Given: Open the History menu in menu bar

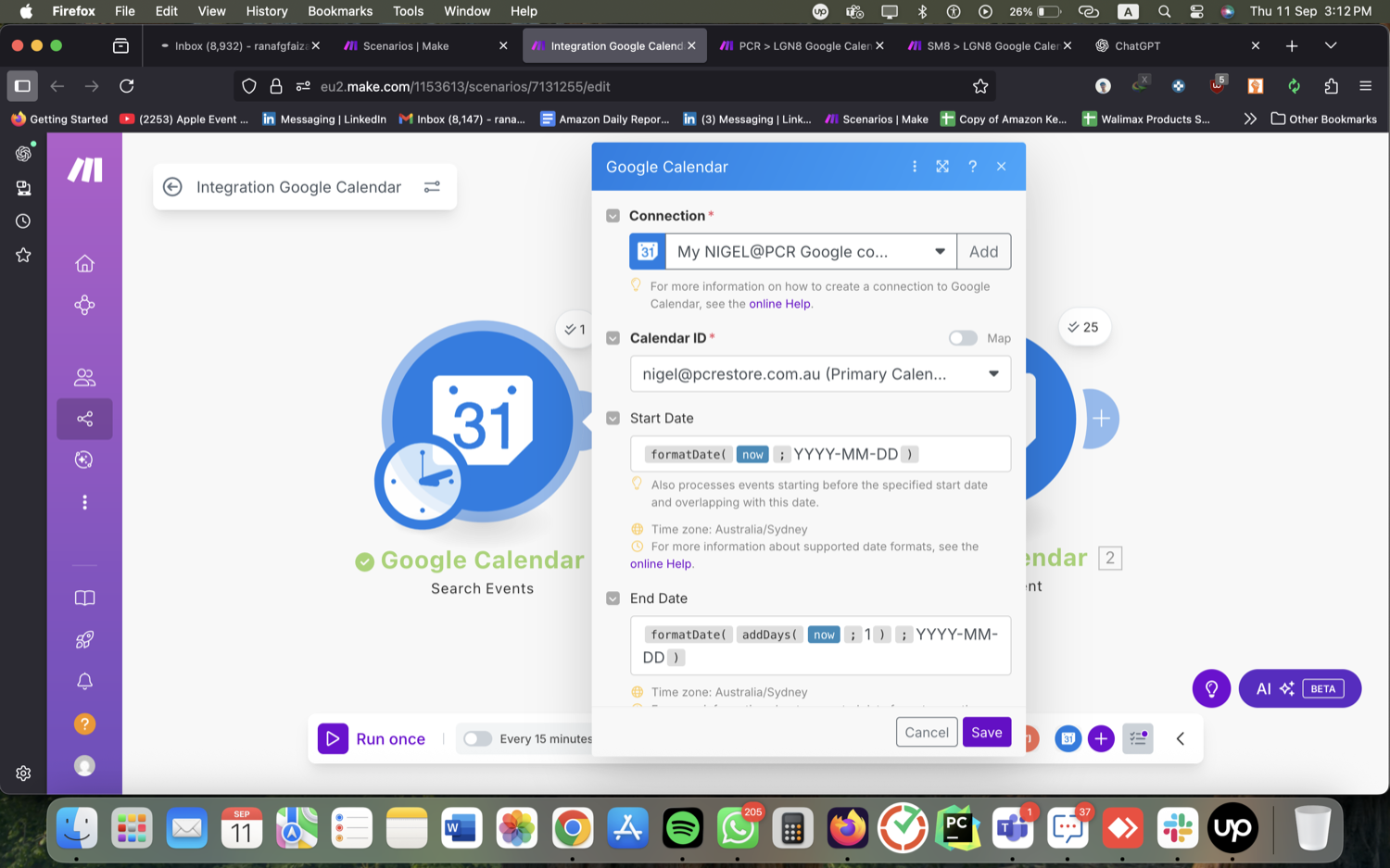Looking at the screenshot, I should click(x=267, y=11).
